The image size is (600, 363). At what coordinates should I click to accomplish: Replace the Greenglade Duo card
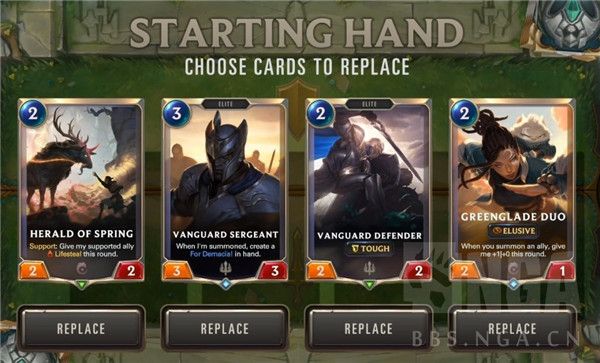pyautogui.click(x=513, y=329)
